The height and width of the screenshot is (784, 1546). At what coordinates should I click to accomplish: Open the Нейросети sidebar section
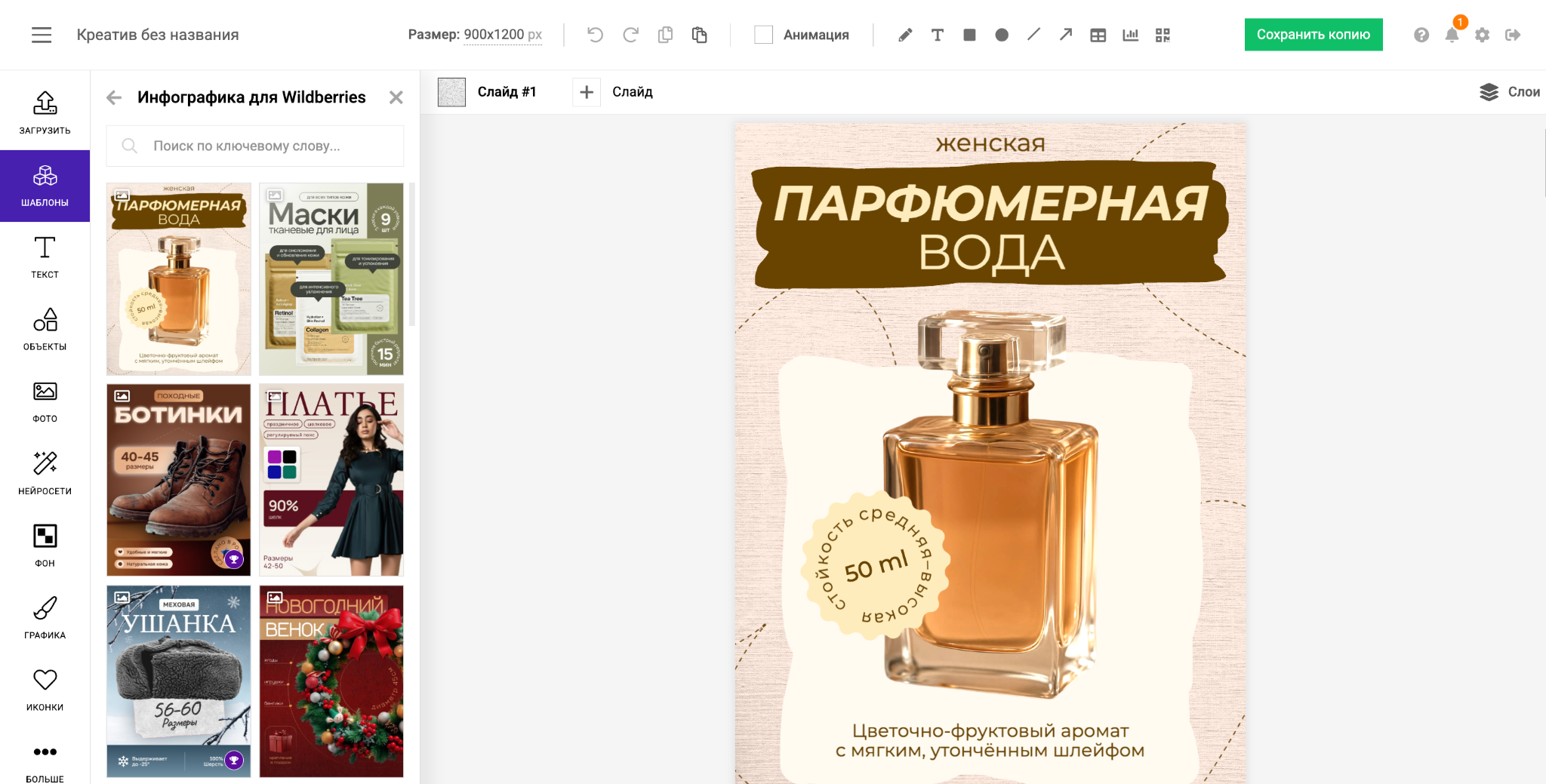(x=45, y=473)
